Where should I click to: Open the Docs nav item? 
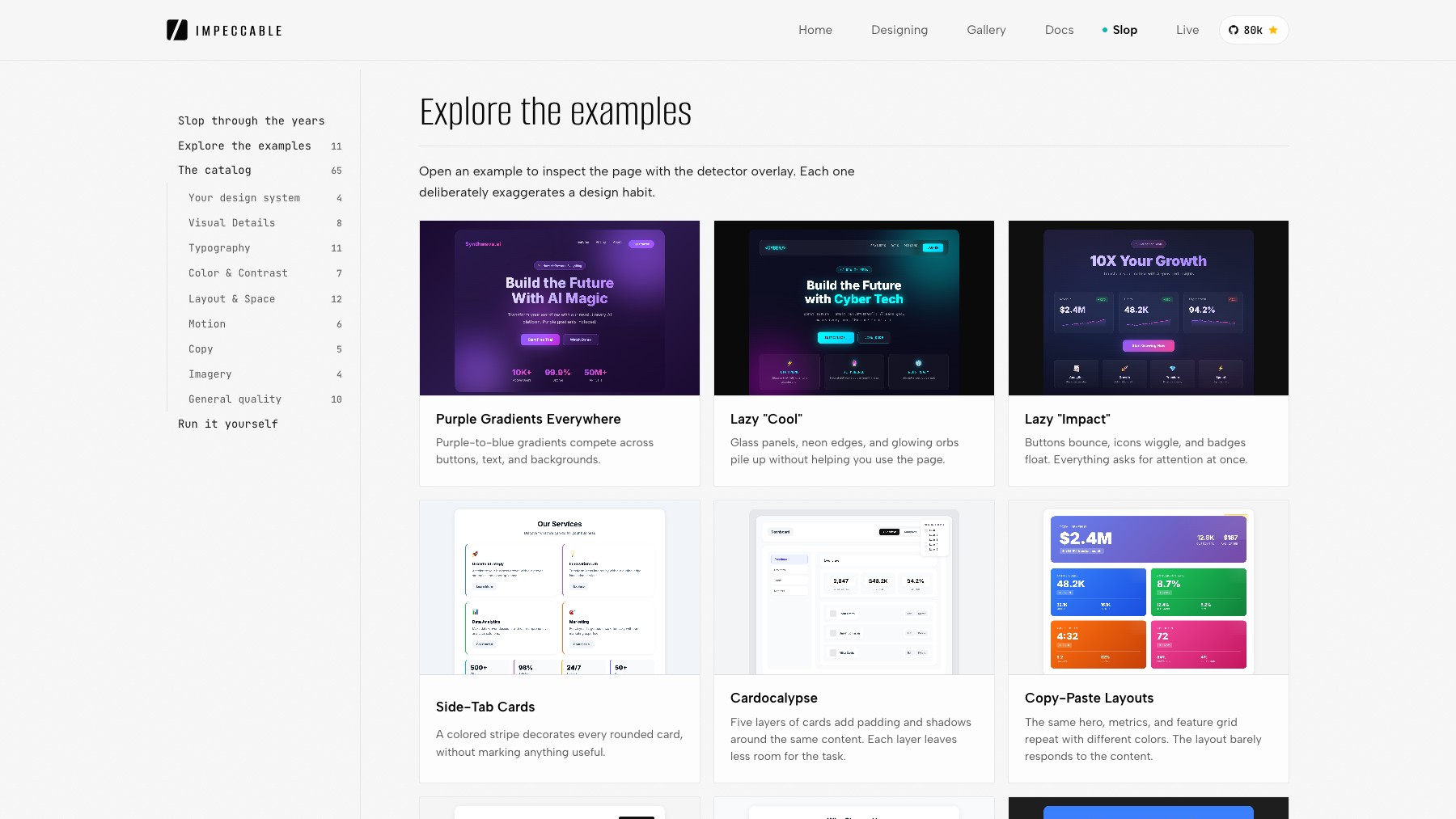[1059, 30]
